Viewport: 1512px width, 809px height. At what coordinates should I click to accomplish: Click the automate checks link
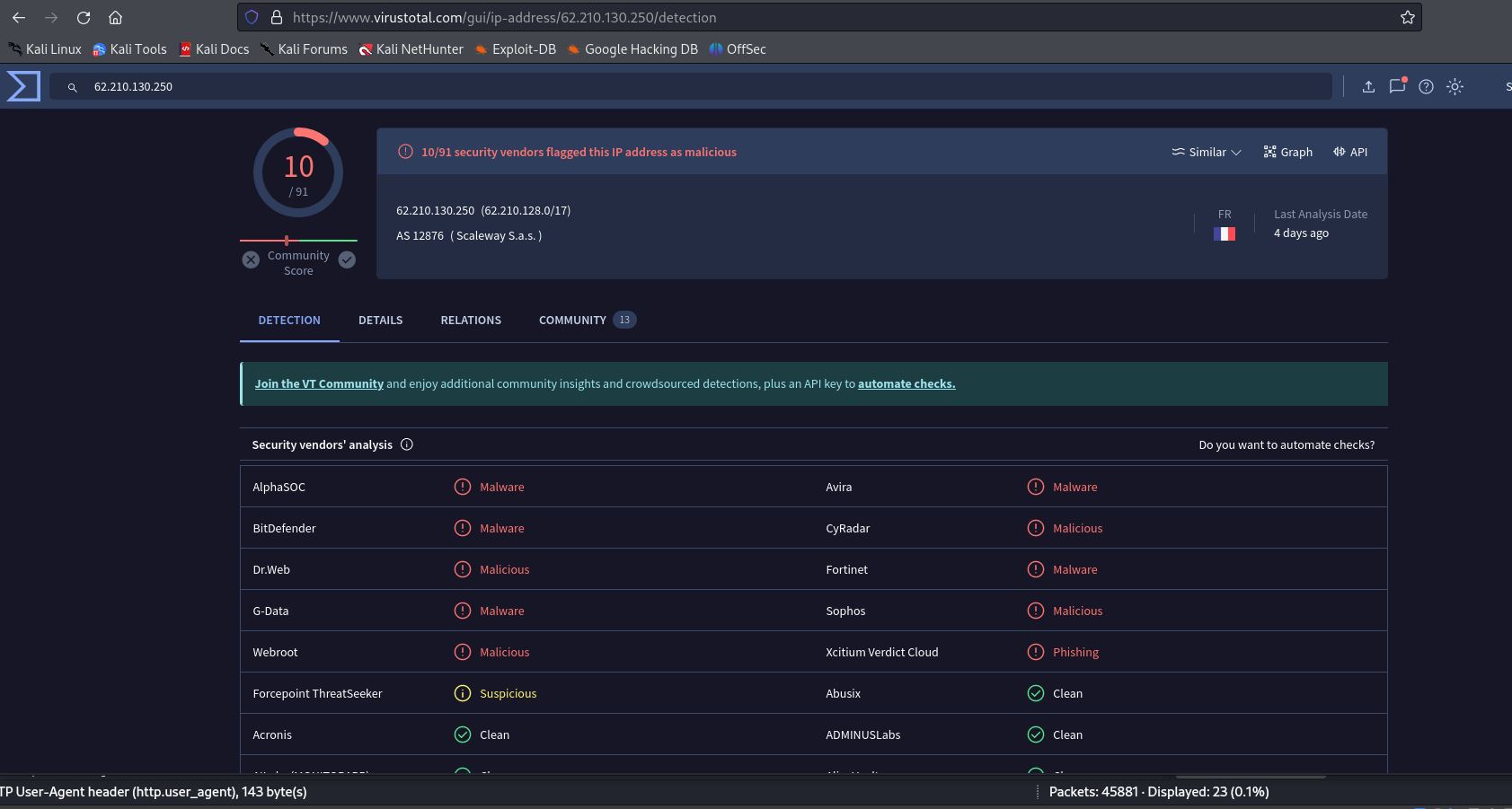[906, 383]
